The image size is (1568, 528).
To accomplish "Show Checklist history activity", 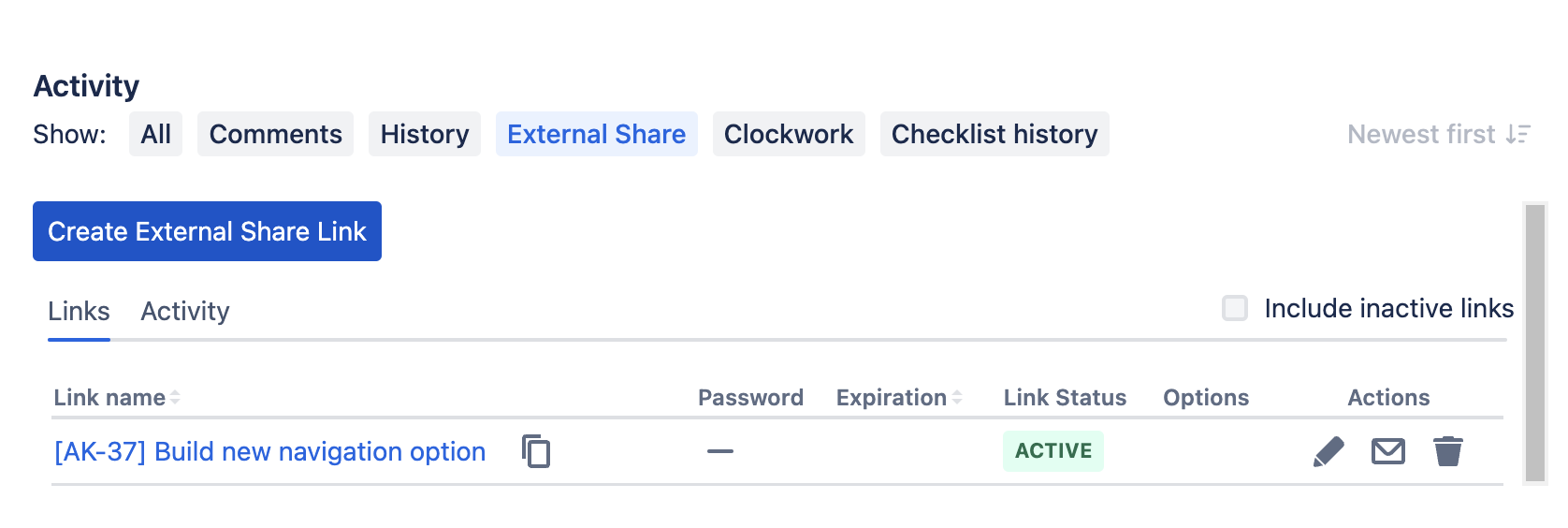I will [994, 135].
